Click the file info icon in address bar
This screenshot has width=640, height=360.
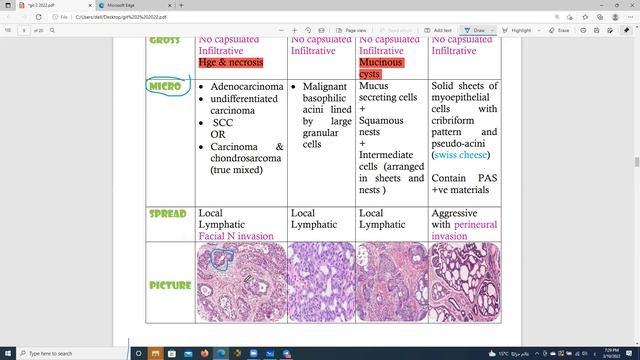(55, 17)
